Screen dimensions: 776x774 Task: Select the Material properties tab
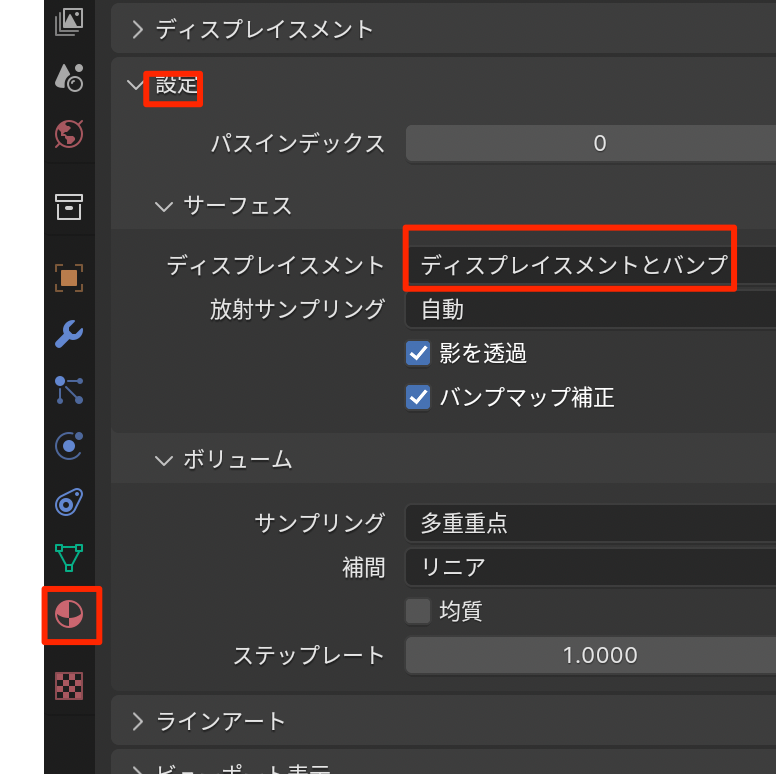[x=69, y=615]
